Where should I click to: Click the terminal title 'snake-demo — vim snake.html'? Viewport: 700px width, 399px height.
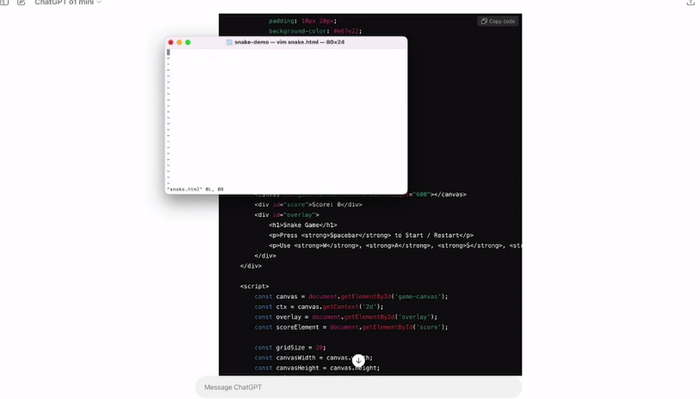[x=289, y=42]
